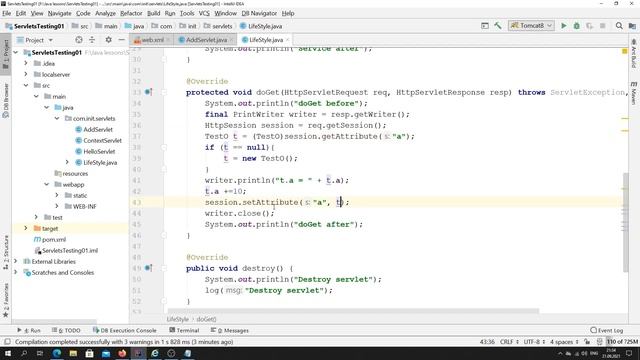Open Project panel settings gear

(x=108, y=40)
